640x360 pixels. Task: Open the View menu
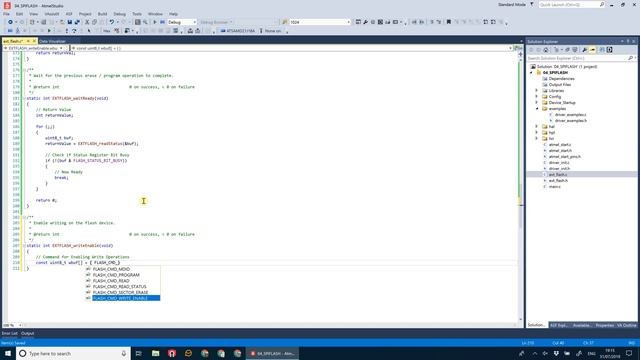click(33, 14)
